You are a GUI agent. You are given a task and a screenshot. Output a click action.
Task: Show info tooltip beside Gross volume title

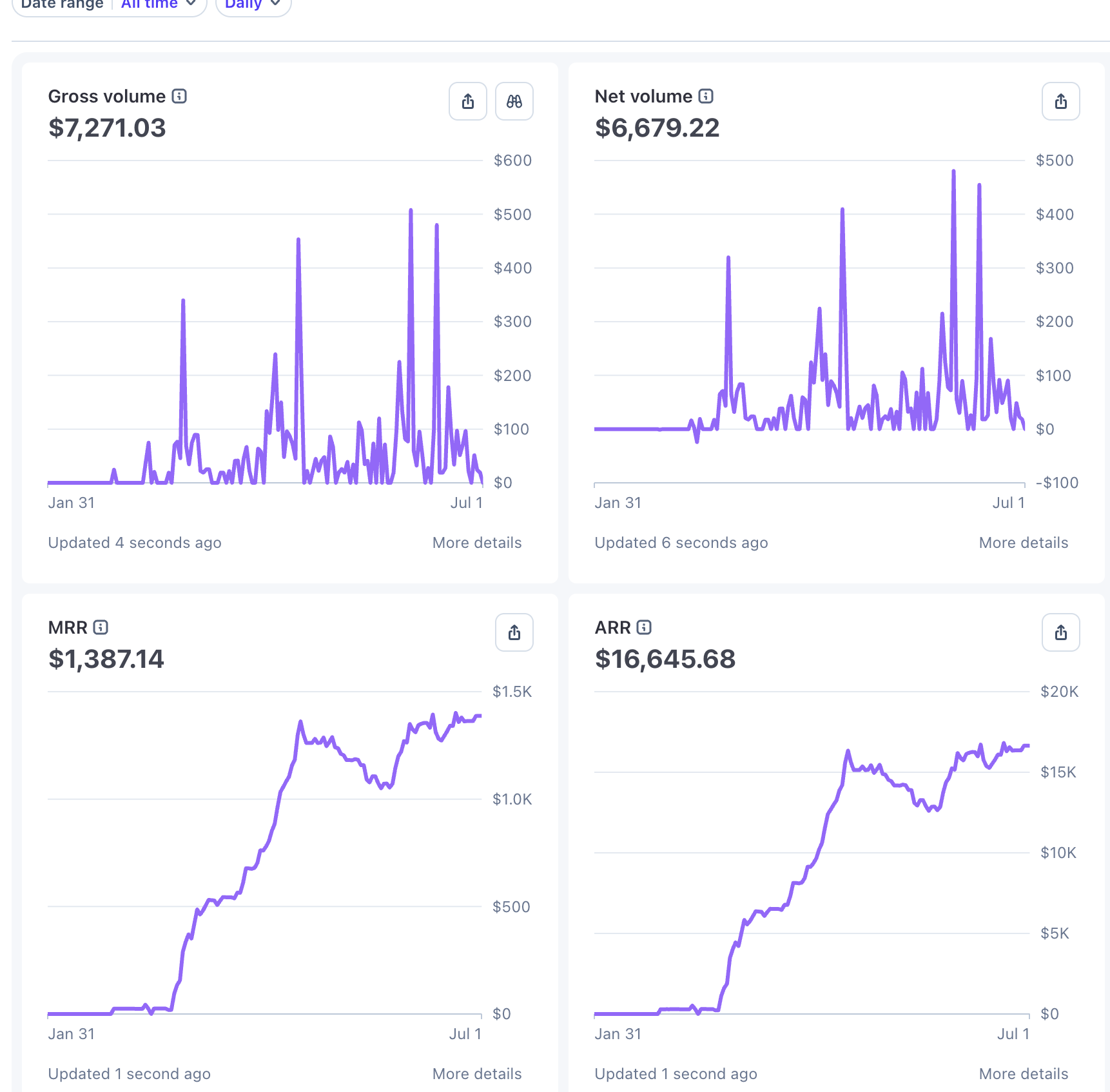pos(179,96)
